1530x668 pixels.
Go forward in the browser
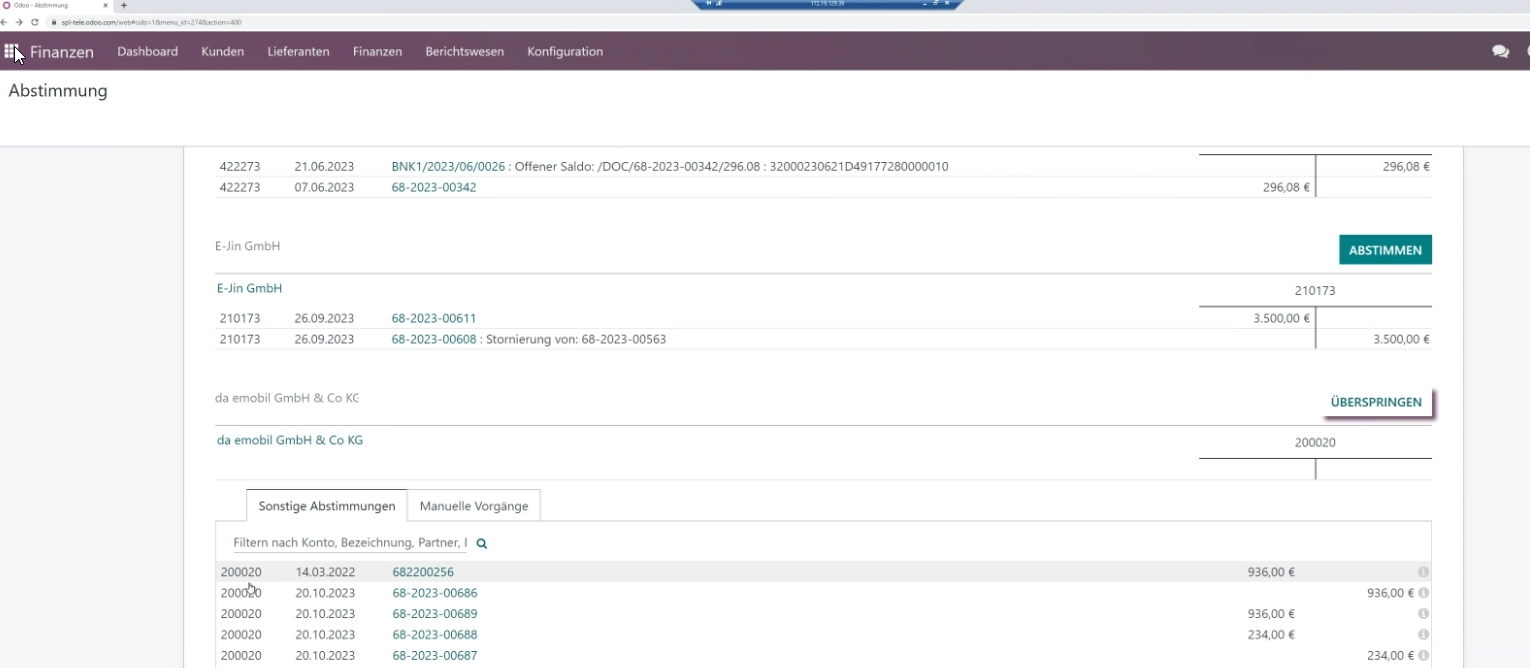tap(20, 22)
